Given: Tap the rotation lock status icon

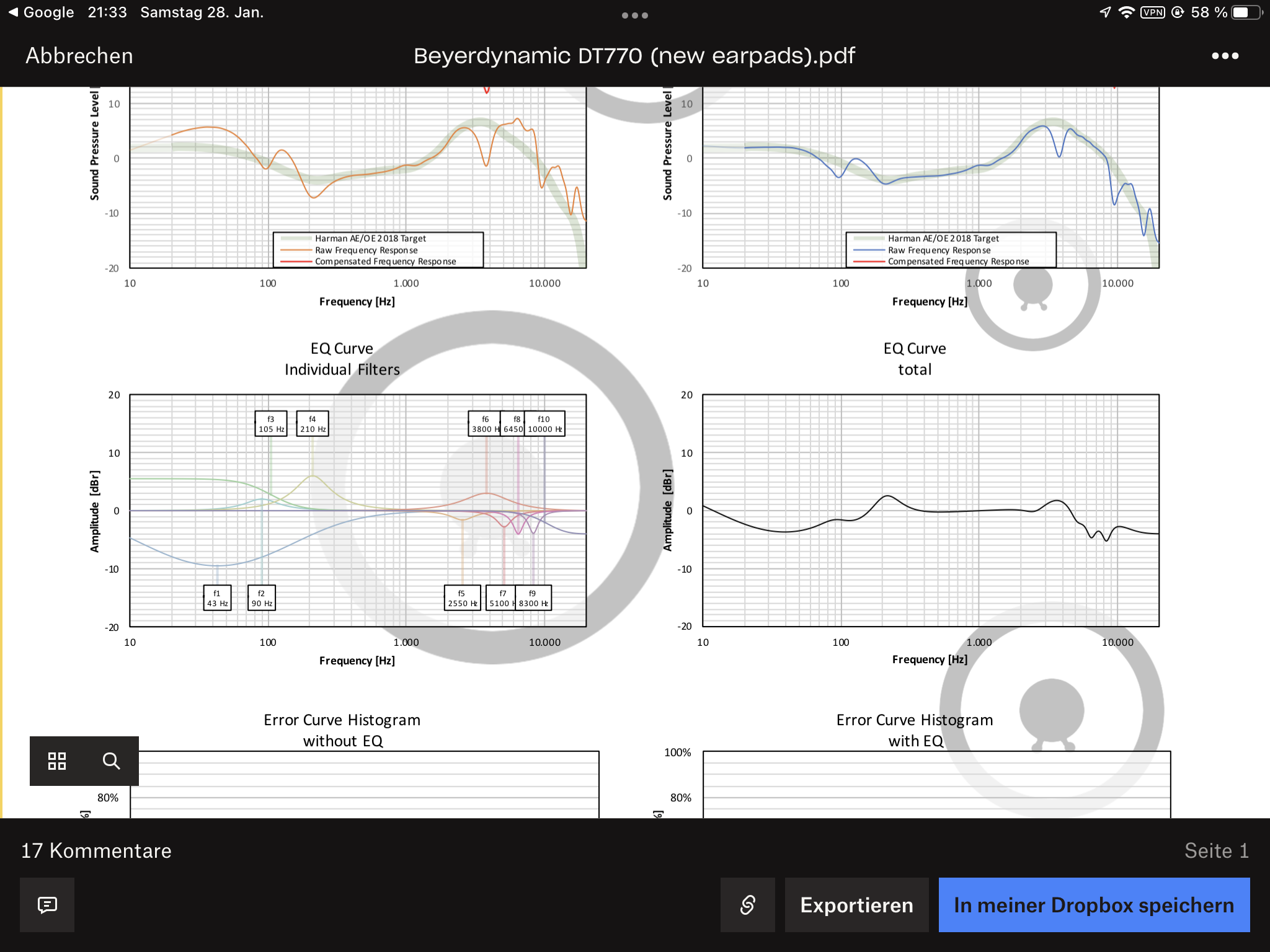Looking at the screenshot, I should 1178,12.
